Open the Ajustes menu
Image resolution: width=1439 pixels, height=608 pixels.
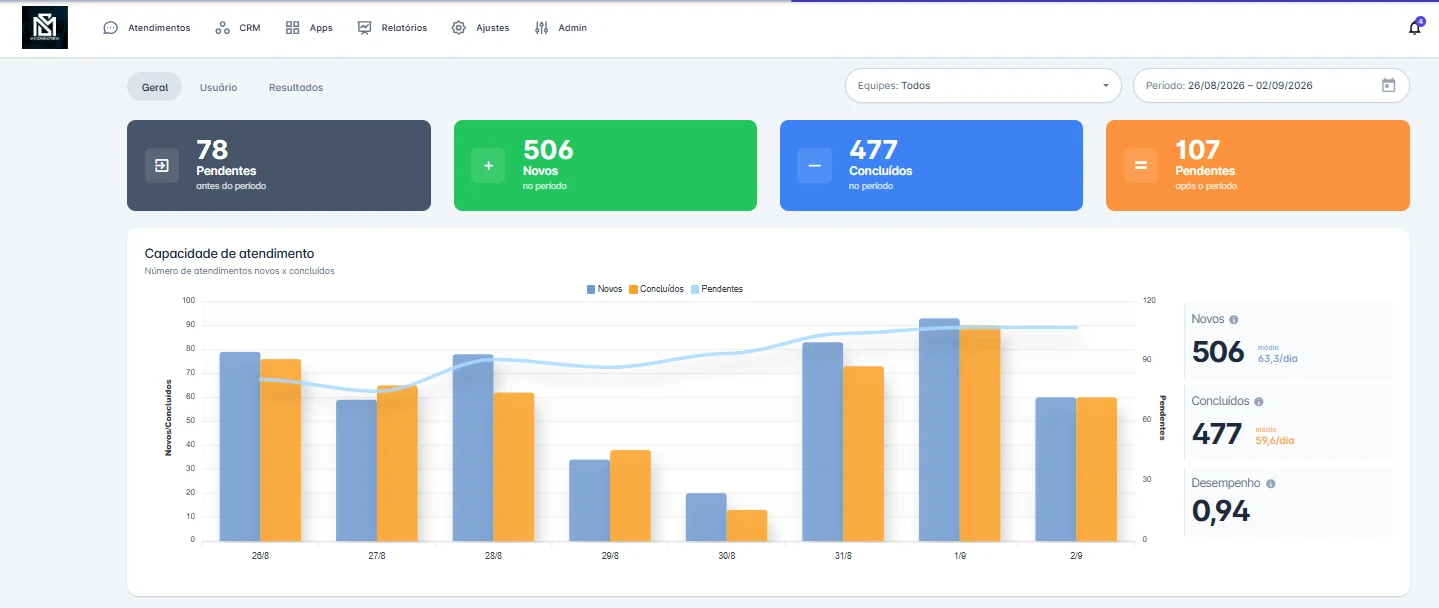pos(480,28)
